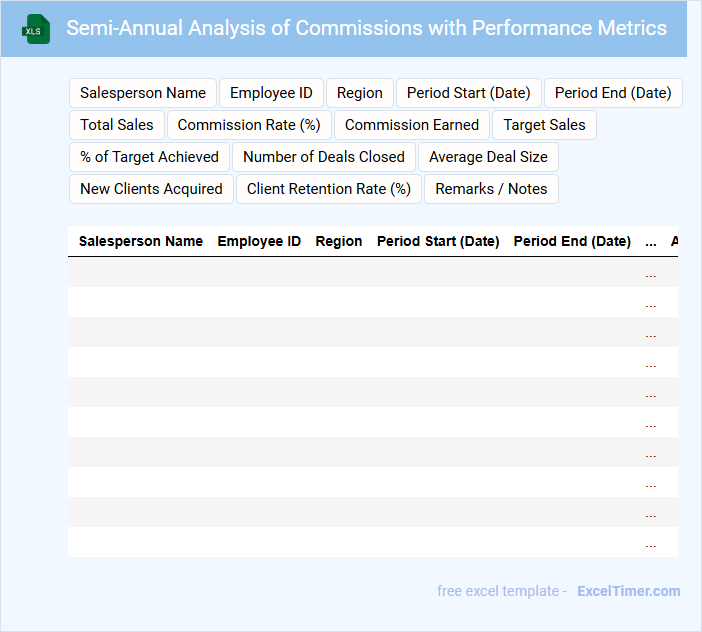
Task: Choose the Target Sales tag
Action: 544,125
